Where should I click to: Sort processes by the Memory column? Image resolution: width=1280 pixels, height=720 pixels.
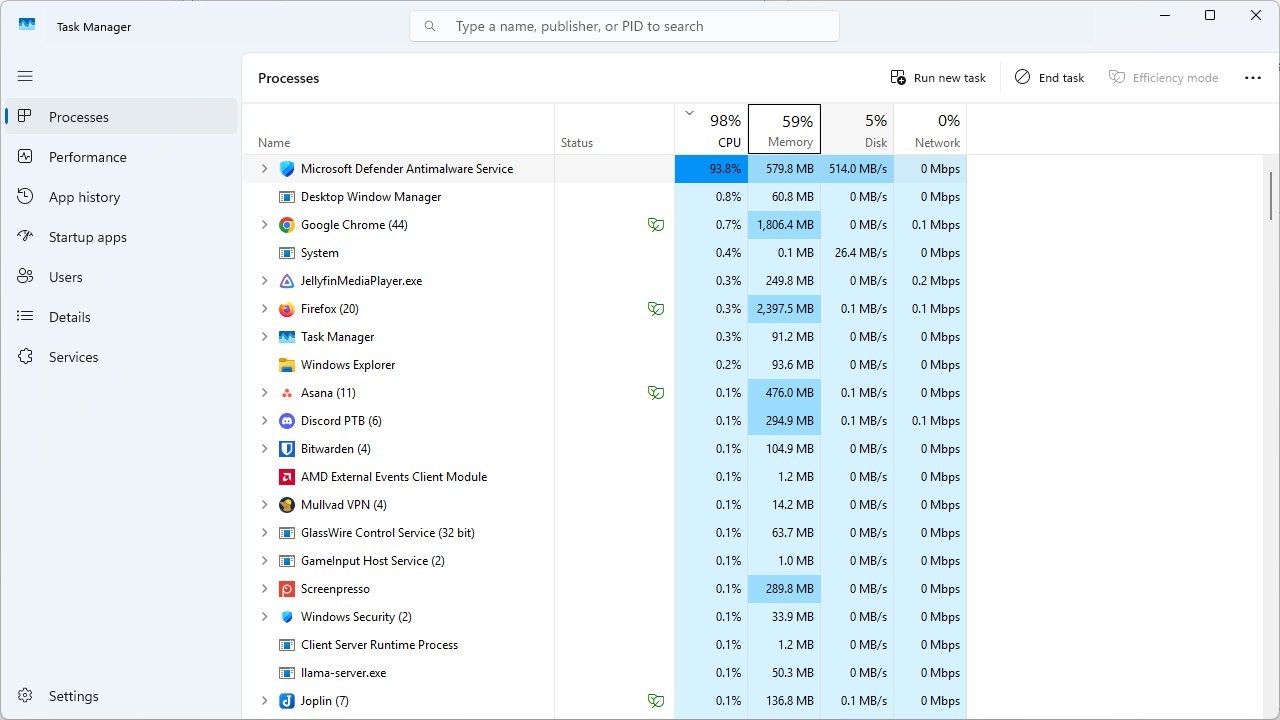coord(784,129)
